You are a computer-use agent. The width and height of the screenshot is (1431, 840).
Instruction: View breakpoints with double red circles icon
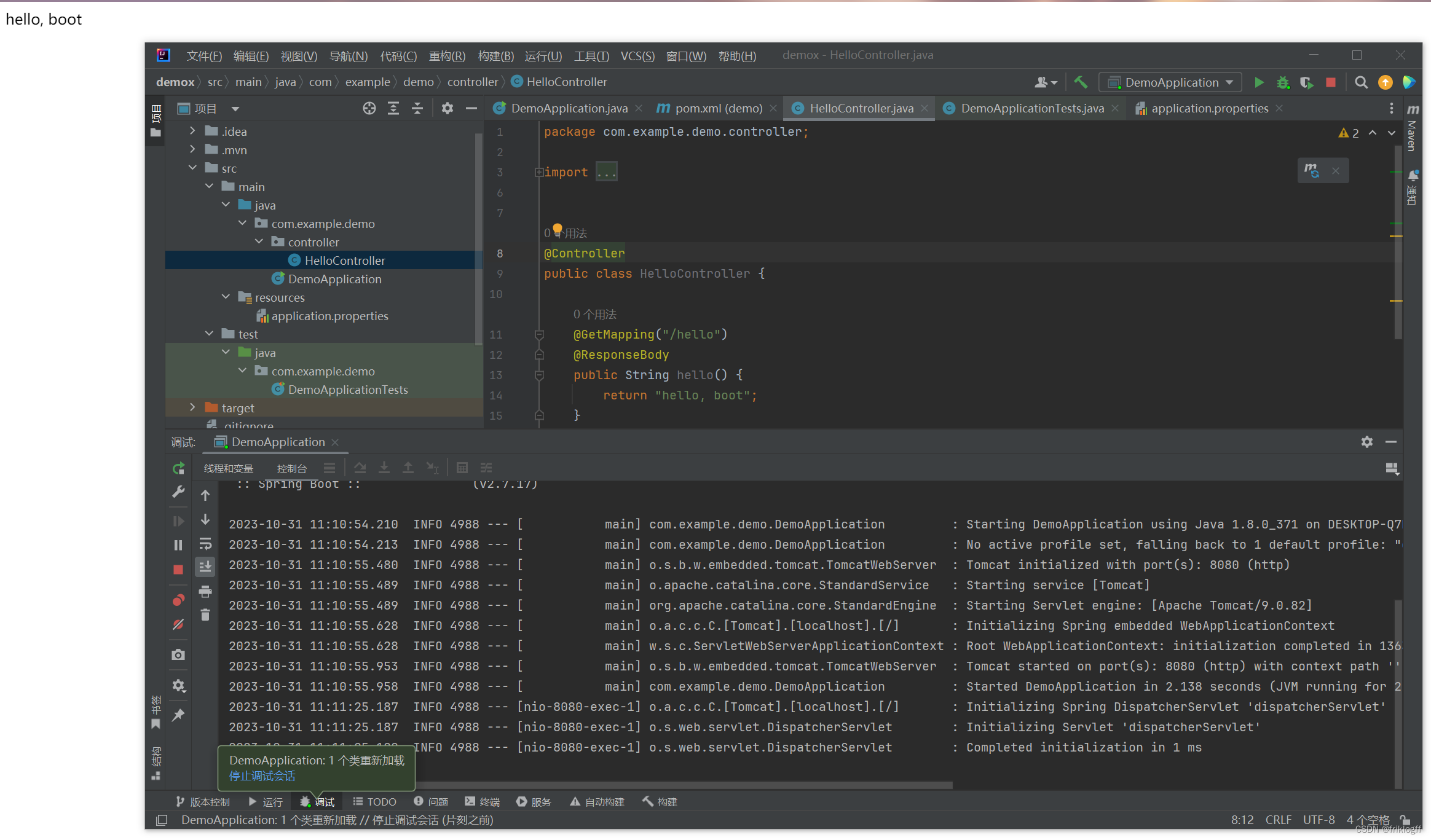coord(178,600)
